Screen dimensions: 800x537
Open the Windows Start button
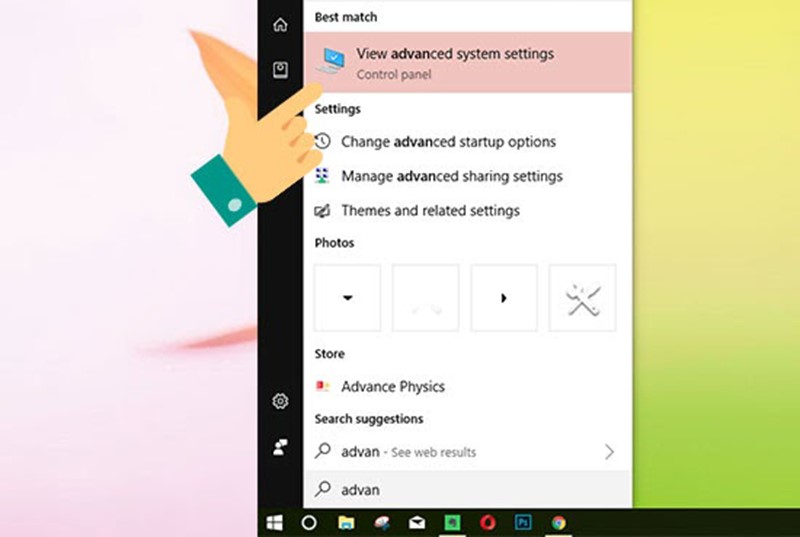pyautogui.click(x=274, y=522)
